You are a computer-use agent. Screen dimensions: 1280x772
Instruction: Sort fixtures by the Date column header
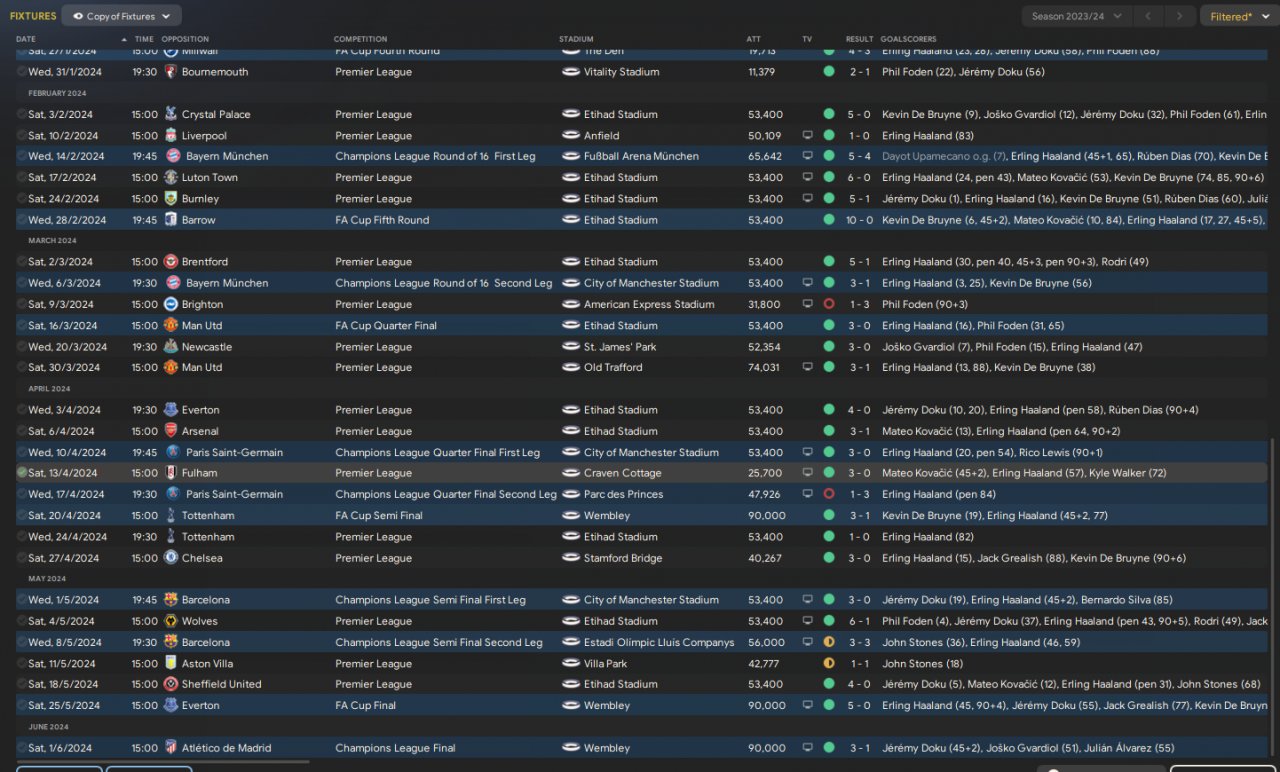tap(26, 39)
